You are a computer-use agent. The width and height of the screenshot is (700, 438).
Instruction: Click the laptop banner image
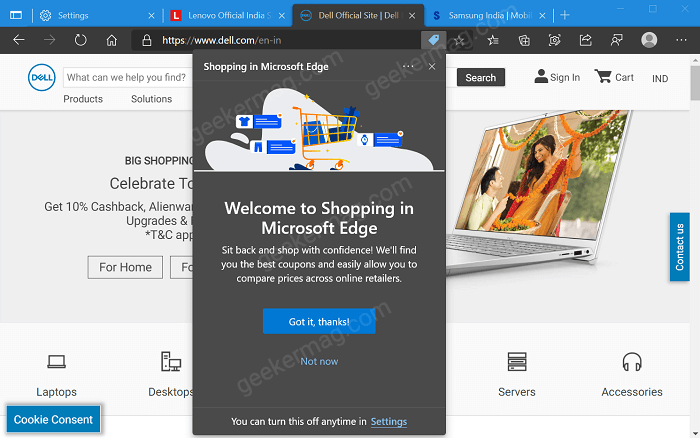tap(540, 192)
